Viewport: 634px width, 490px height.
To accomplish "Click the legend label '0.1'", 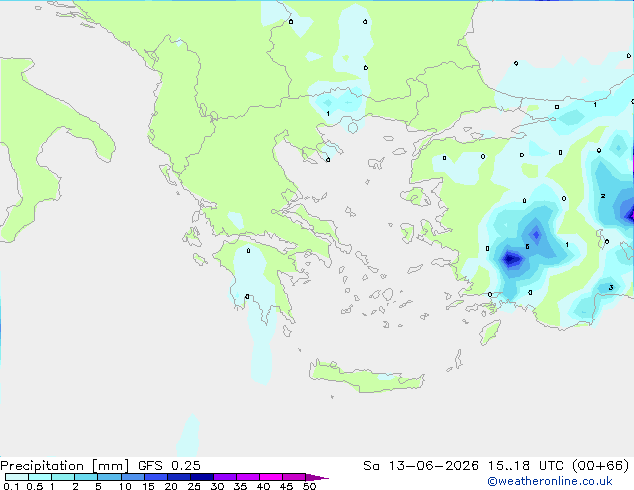I will pos(11,486).
